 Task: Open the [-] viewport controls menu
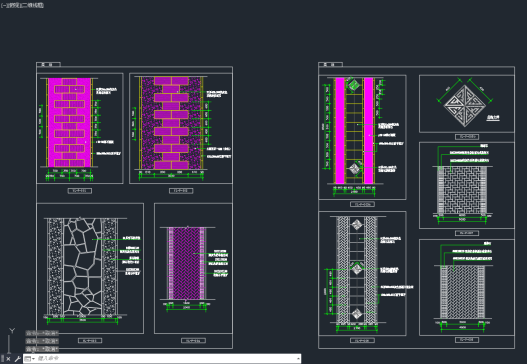pos(4,5)
